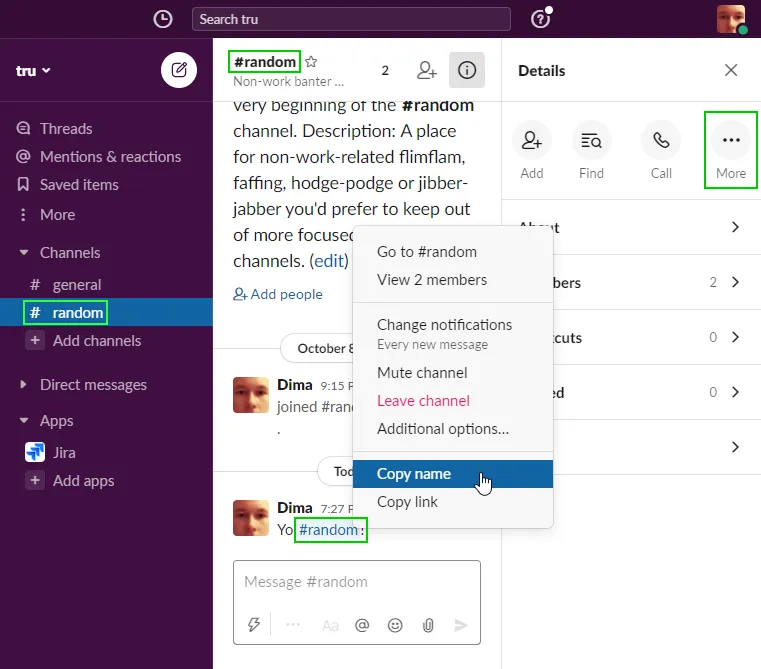This screenshot has width=761, height=669.
Task: Click Dima's avatar on 7:27 message
Action: click(x=251, y=518)
